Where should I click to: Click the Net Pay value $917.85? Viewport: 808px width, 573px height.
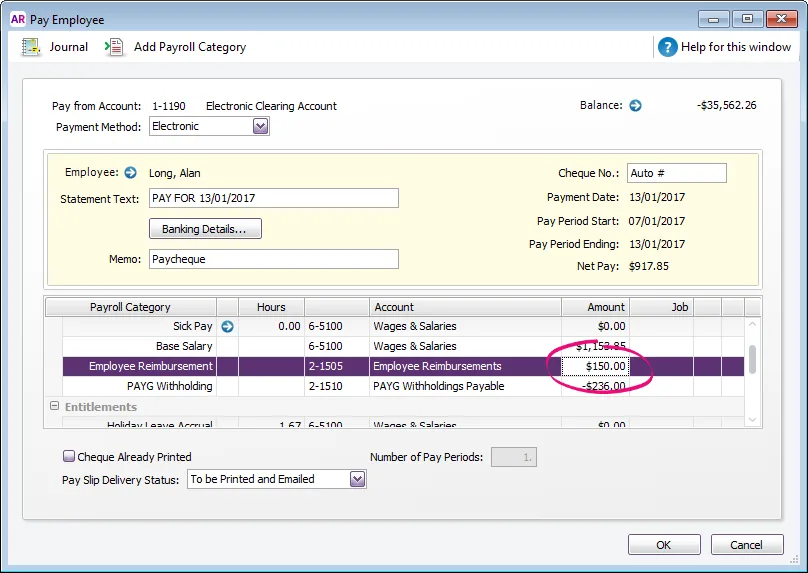[x=649, y=266]
